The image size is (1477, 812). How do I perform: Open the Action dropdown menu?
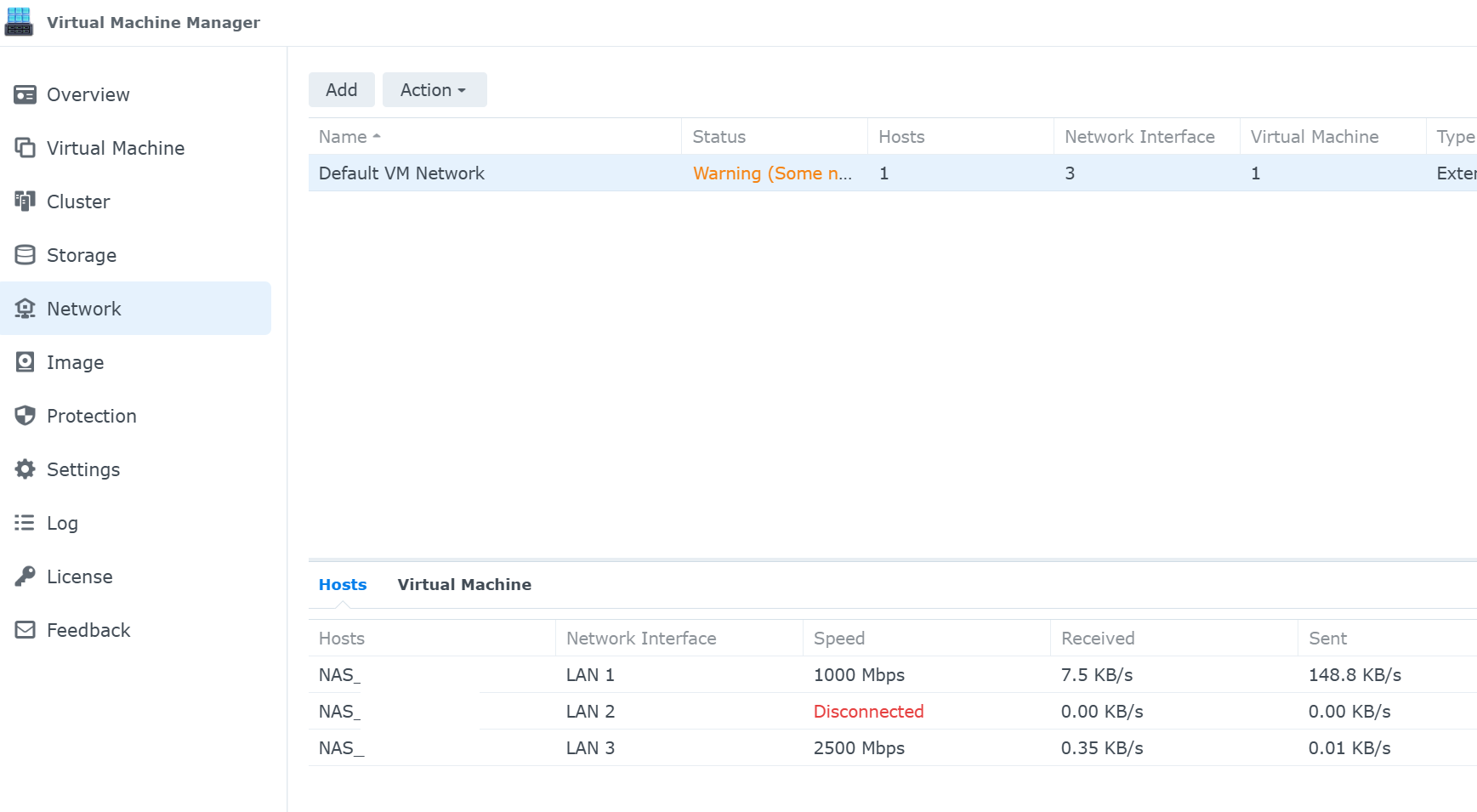tap(434, 90)
